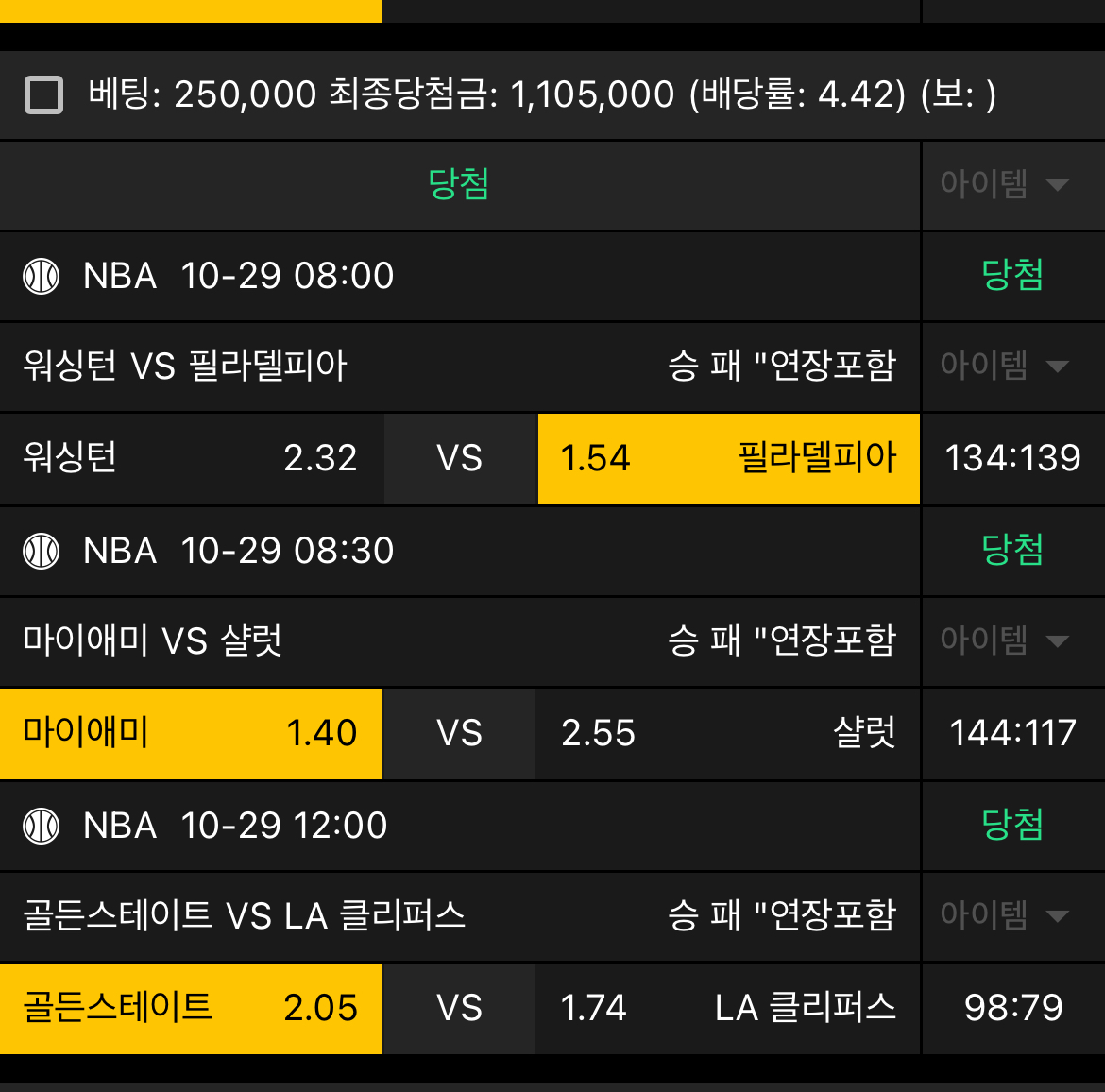
Task: Click the highlighted 골든스테이트 2.05 pick
Action: click(191, 1008)
